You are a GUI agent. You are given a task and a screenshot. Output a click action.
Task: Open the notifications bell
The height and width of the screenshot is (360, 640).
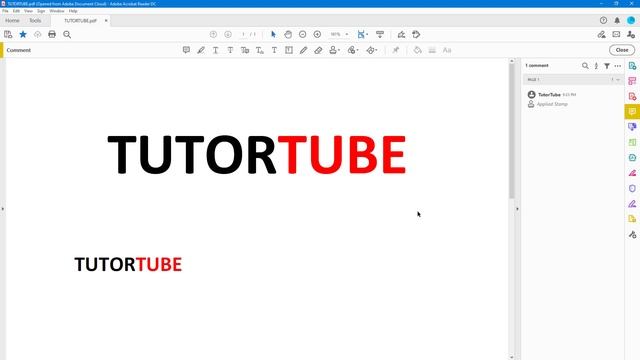[617, 20]
